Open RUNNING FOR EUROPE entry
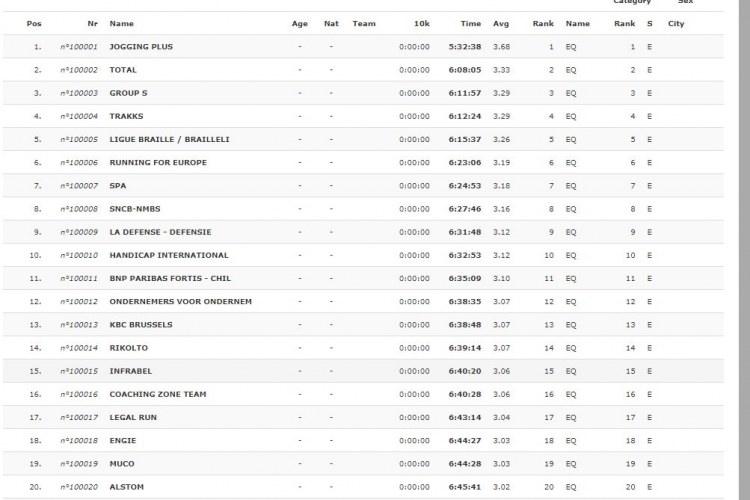 point(158,163)
